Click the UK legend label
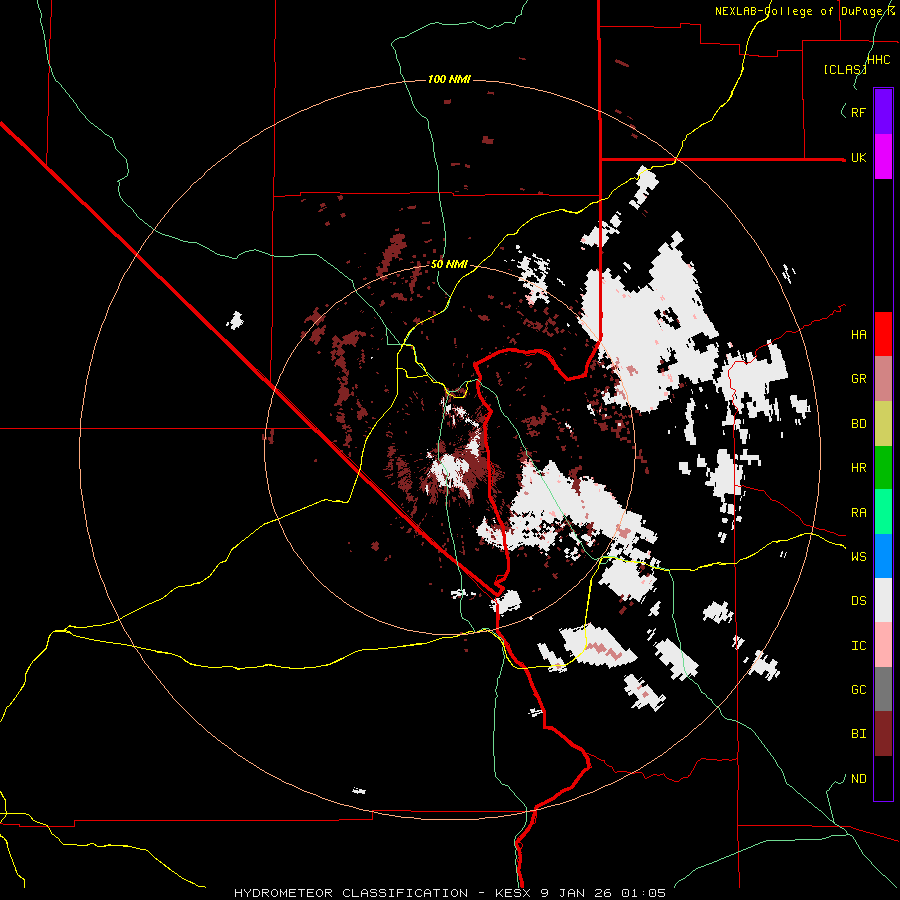This screenshot has width=900, height=900. coord(858,158)
